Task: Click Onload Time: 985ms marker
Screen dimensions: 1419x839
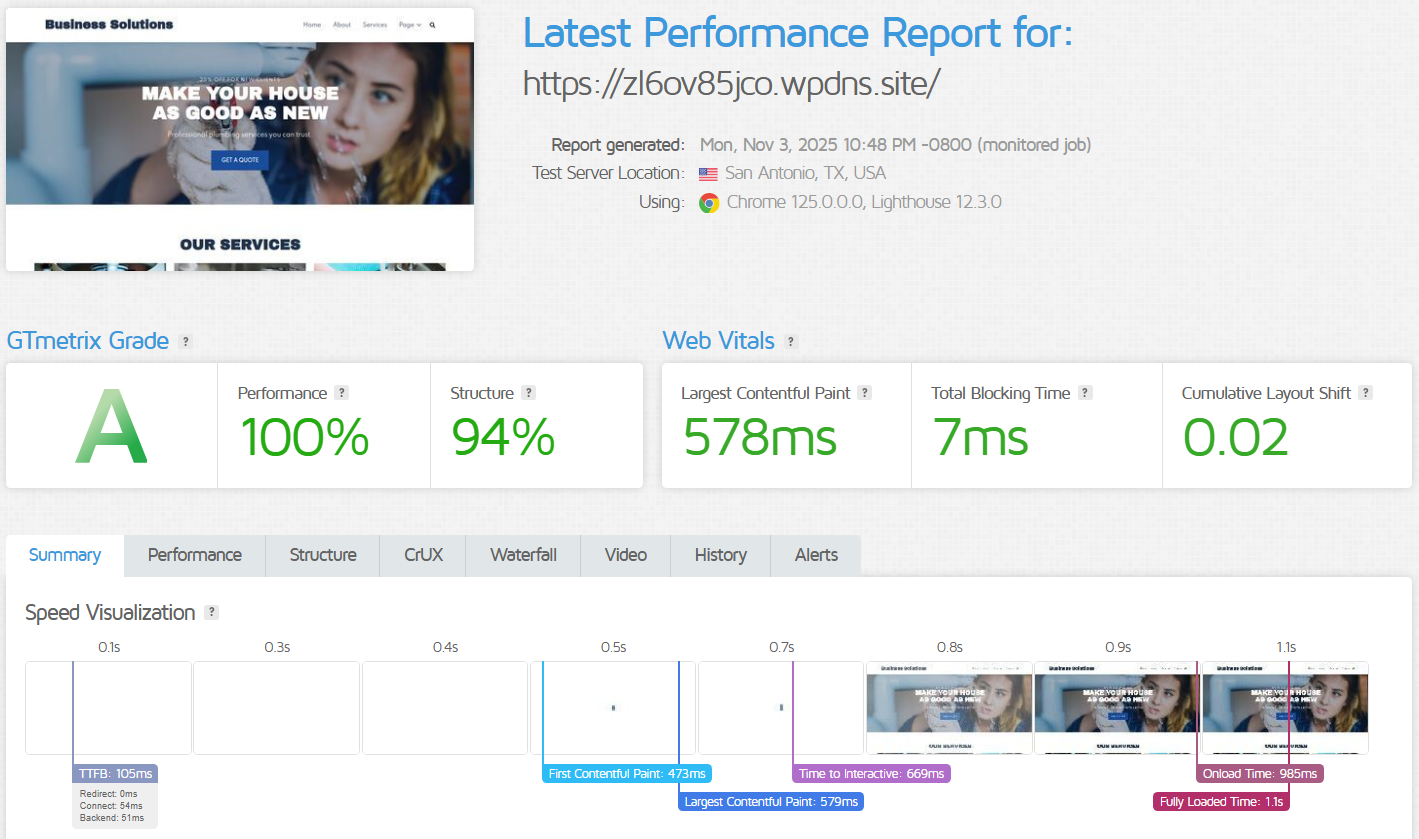Action: click(1260, 774)
